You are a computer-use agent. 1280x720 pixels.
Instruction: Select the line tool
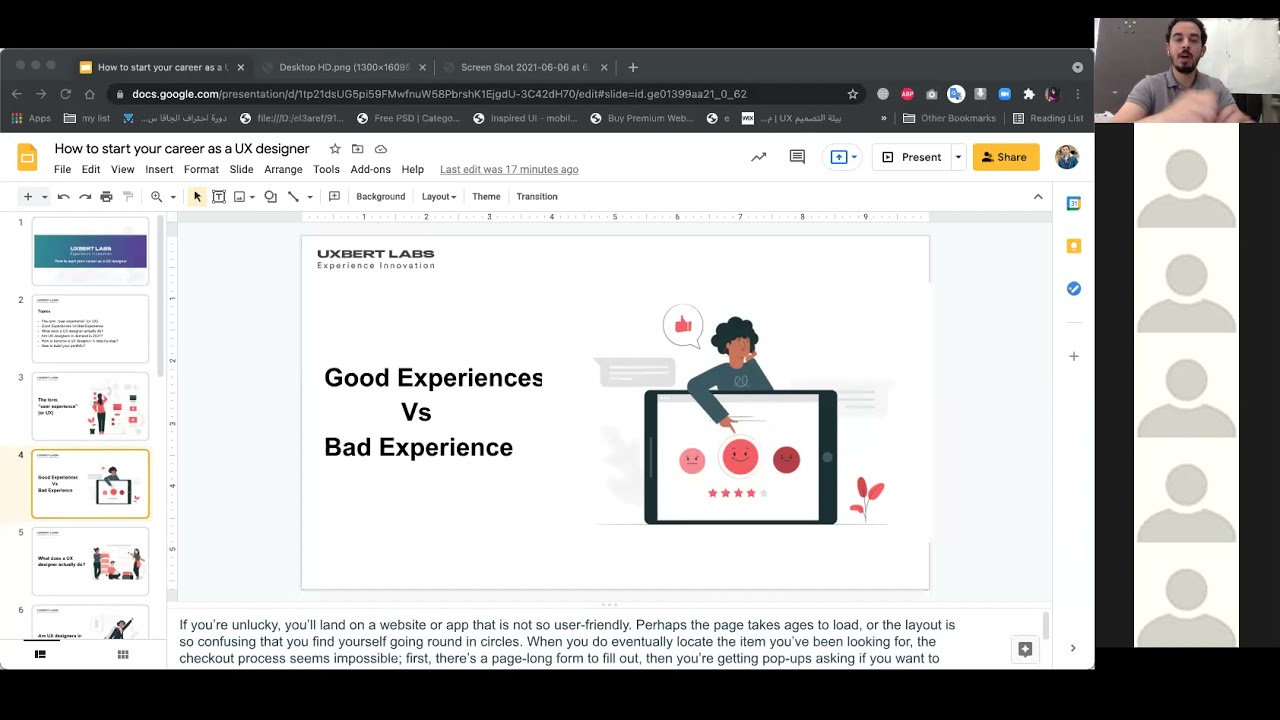[x=293, y=197]
